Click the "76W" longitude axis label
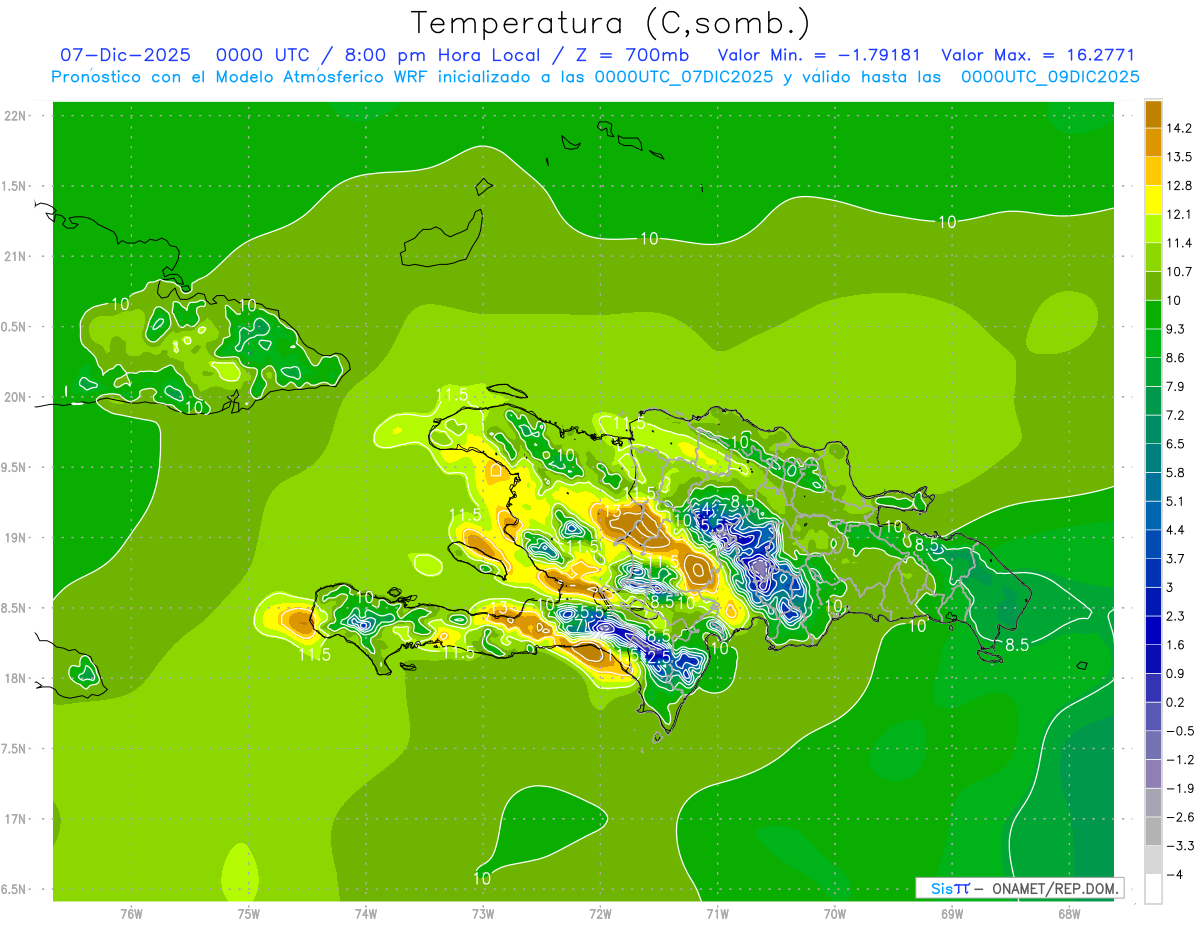 131,915
